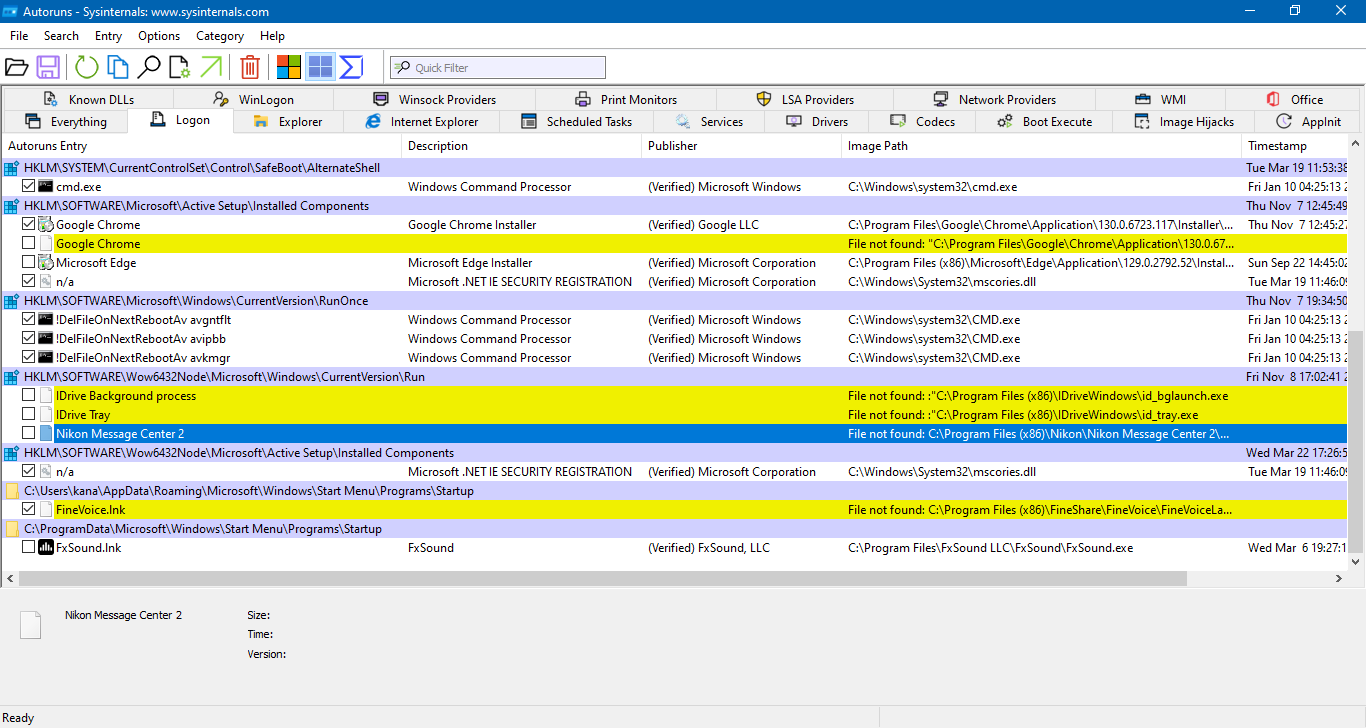Switch to the Services tab
Screen dimensions: 1366x728
(709, 122)
